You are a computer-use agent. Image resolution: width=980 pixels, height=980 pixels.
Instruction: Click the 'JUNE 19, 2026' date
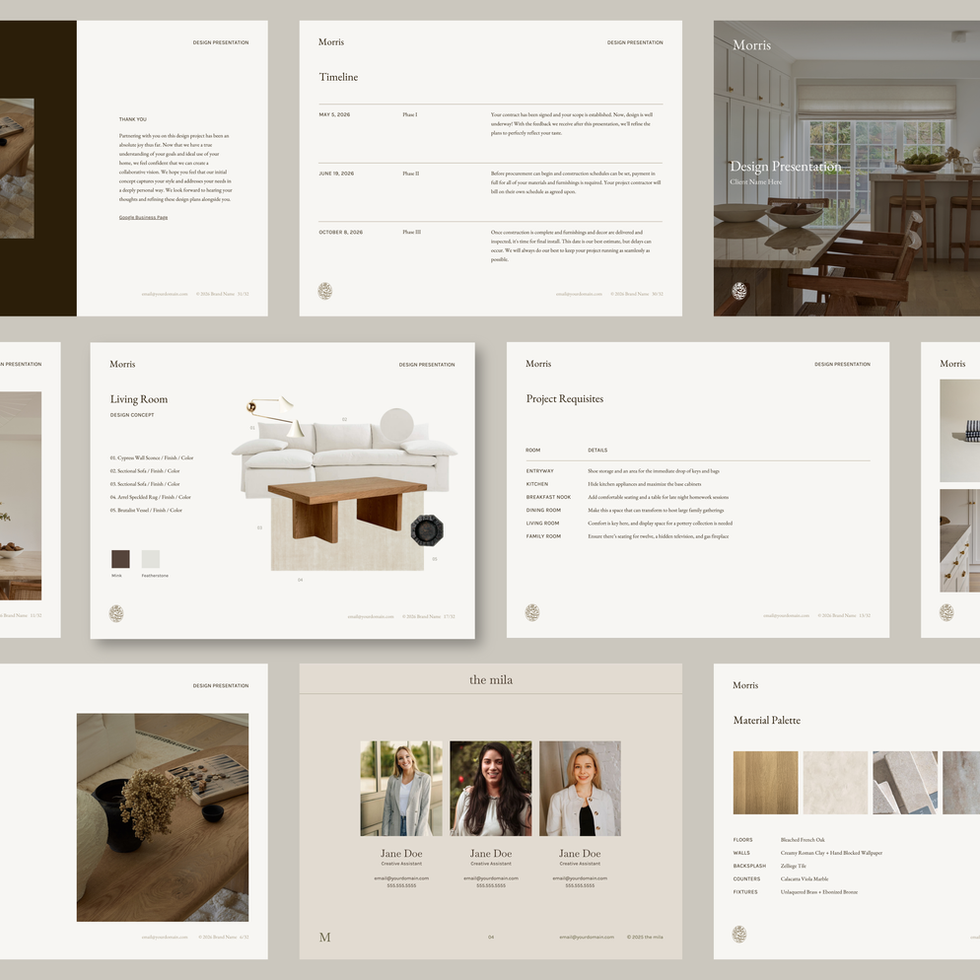tap(336, 174)
